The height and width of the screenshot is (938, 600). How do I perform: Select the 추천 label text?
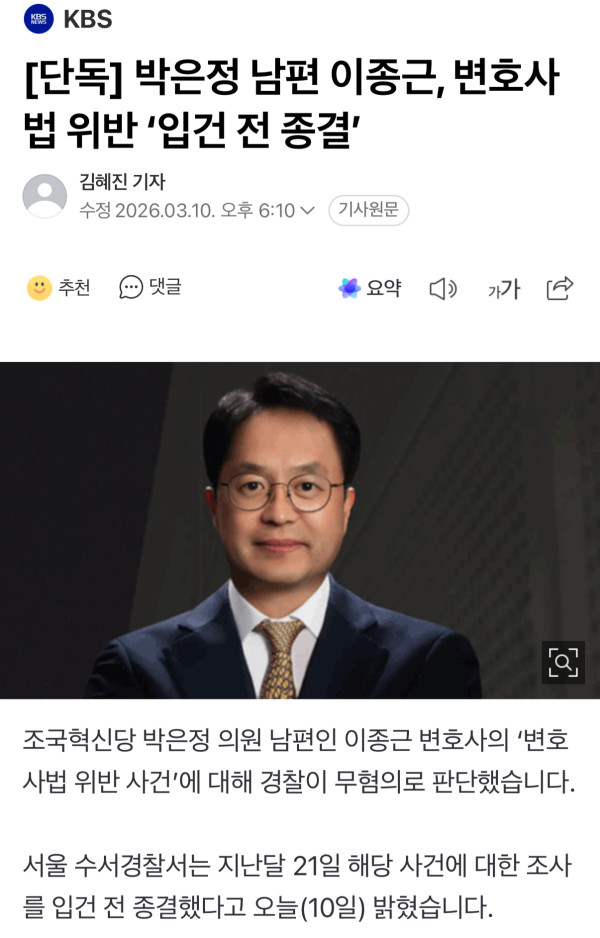74,288
